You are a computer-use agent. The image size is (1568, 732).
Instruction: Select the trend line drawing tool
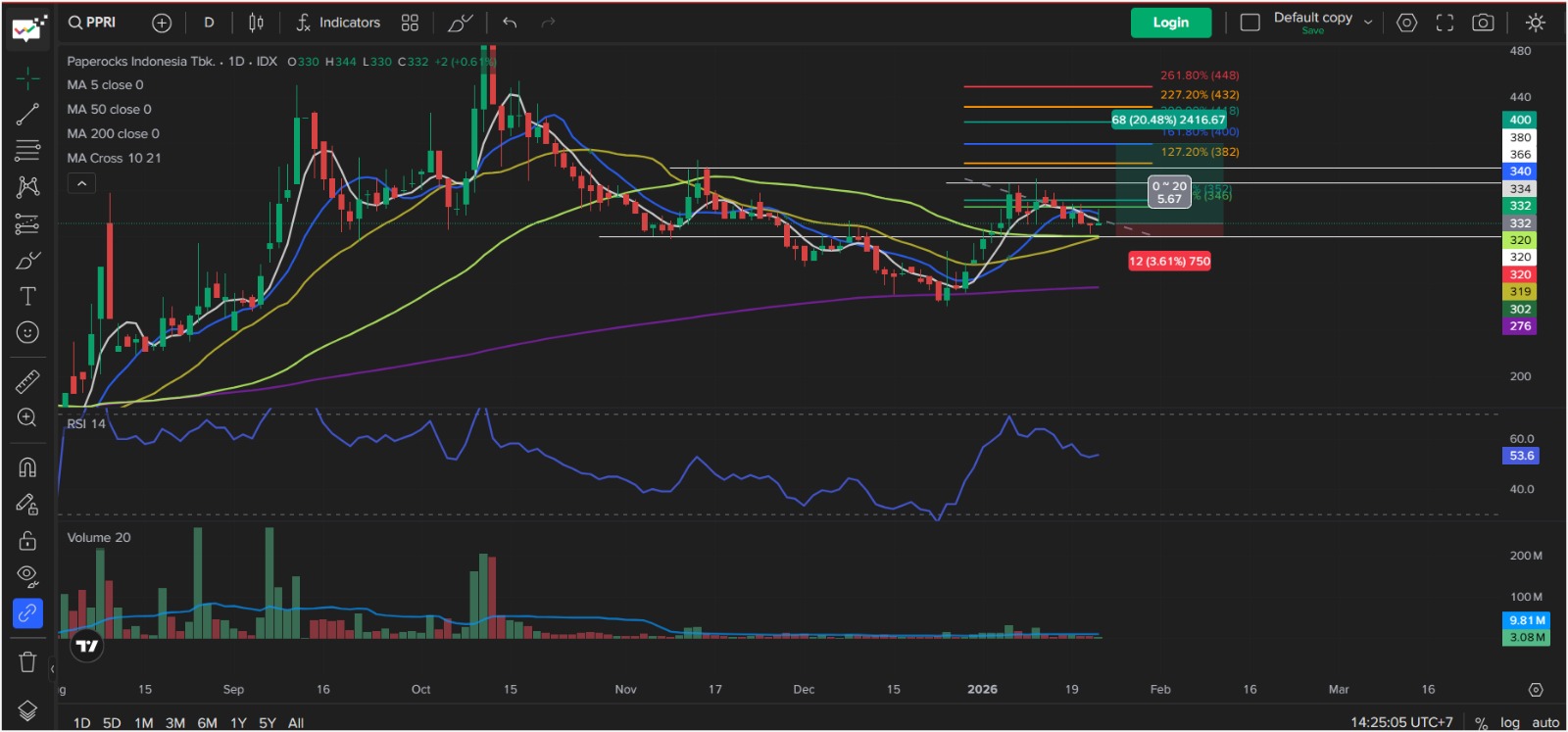pos(27,114)
